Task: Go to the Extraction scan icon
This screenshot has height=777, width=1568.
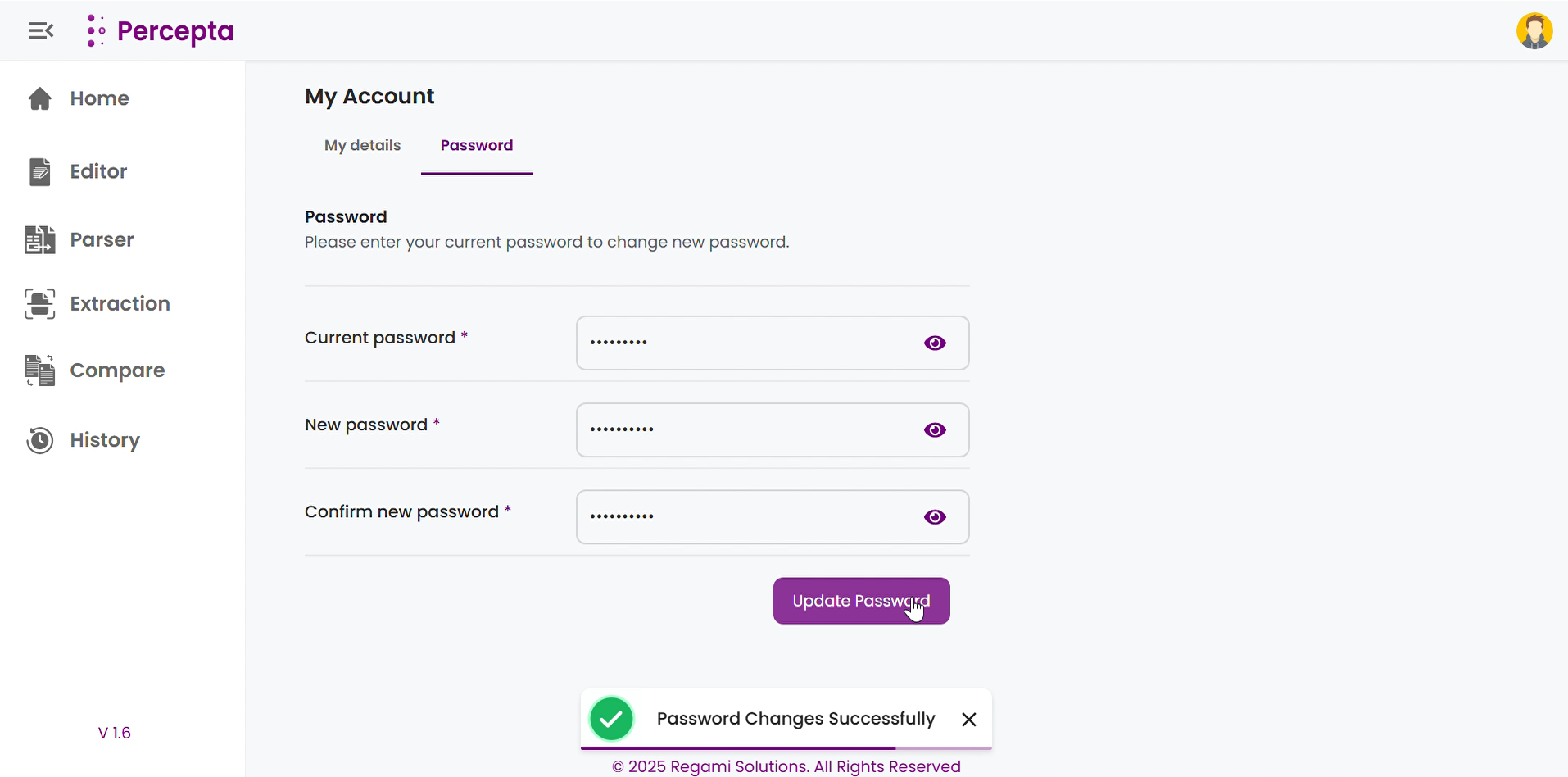Action: coord(40,303)
